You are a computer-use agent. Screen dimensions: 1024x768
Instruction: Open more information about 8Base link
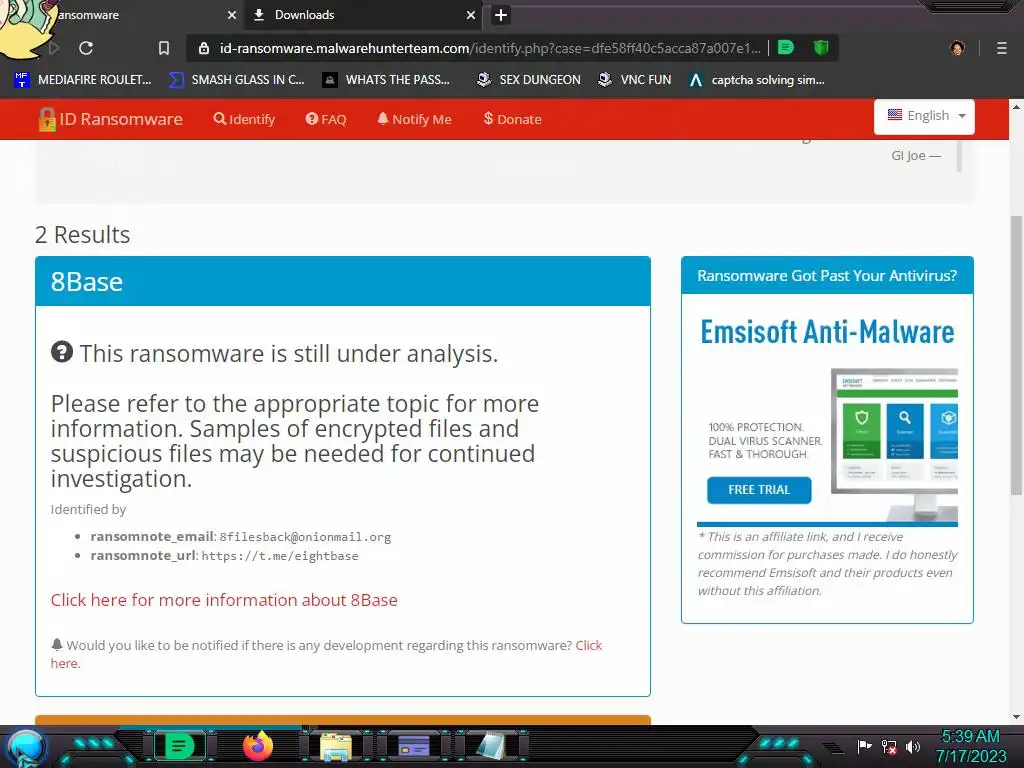coord(224,600)
